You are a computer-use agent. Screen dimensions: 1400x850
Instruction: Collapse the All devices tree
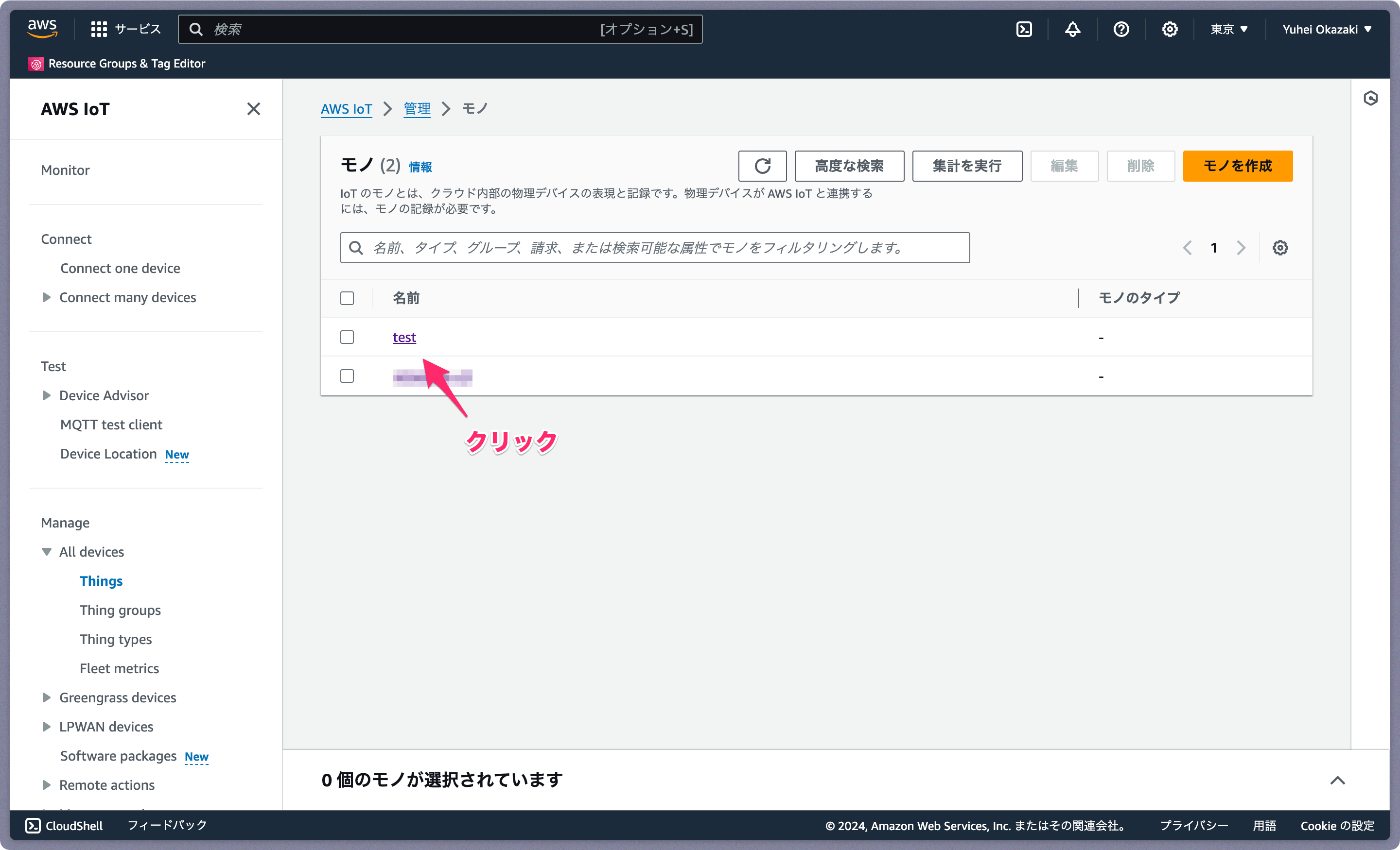pyautogui.click(x=47, y=552)
